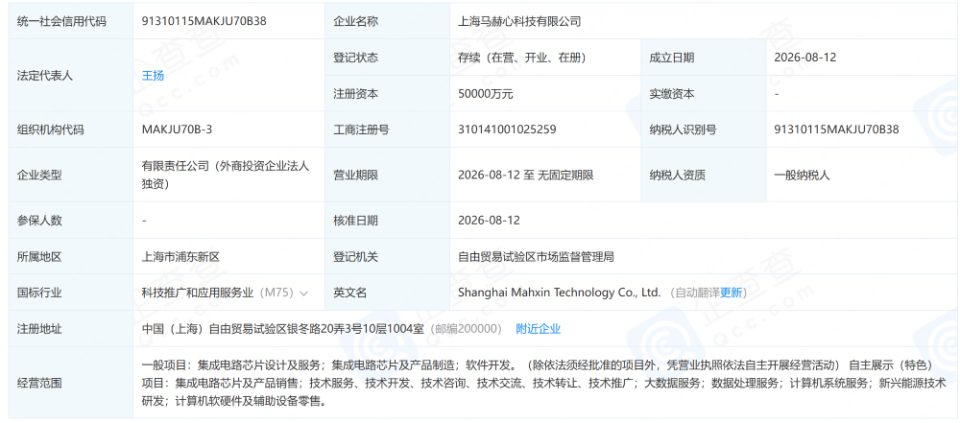Image resolution: width=960 pixels, height=423 pixels.
Task: Click the registration authority 自由贸易试验区市场监督管理局
Action: pos(536,256)
